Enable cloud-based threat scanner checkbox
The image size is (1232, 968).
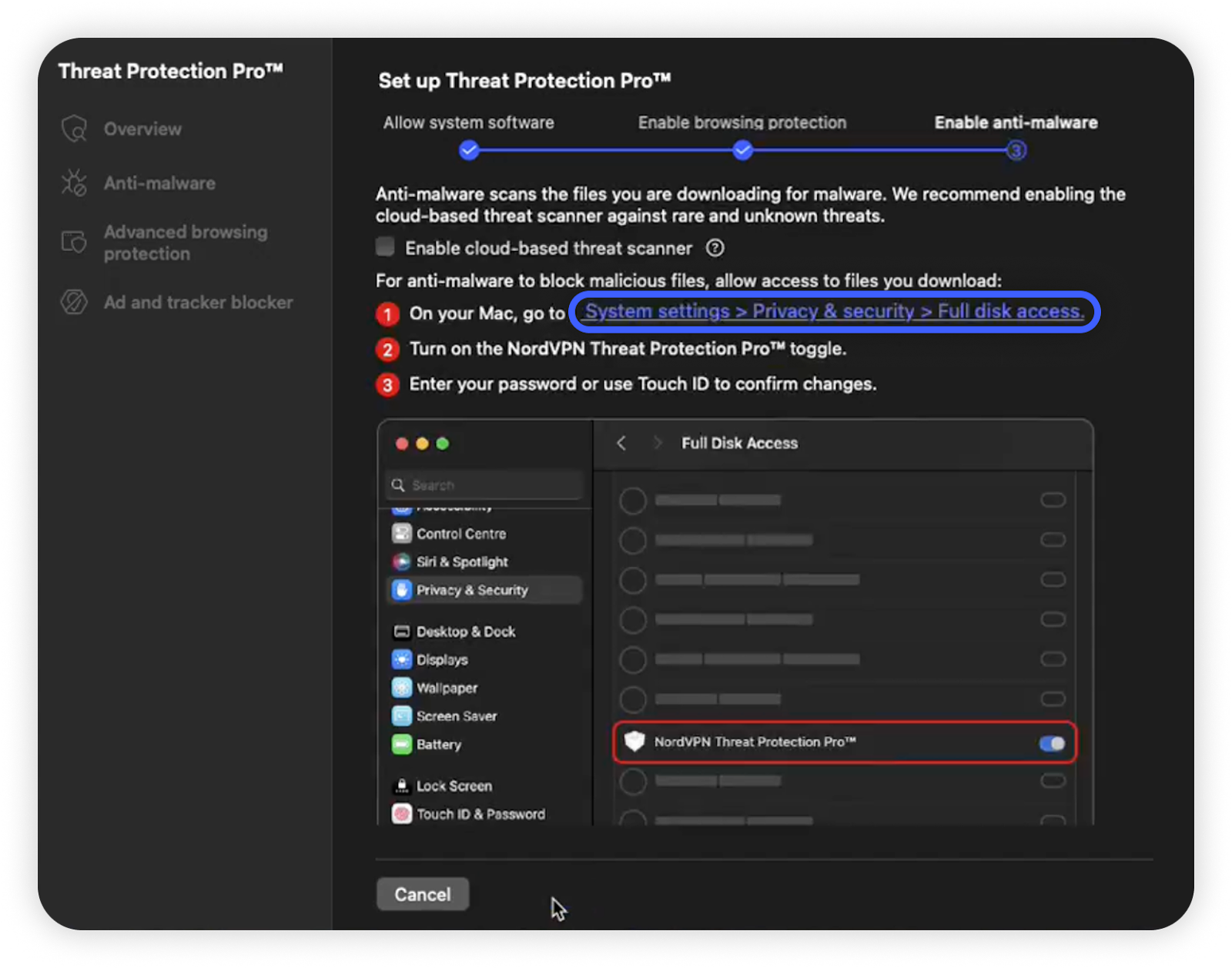pos(385,247)
